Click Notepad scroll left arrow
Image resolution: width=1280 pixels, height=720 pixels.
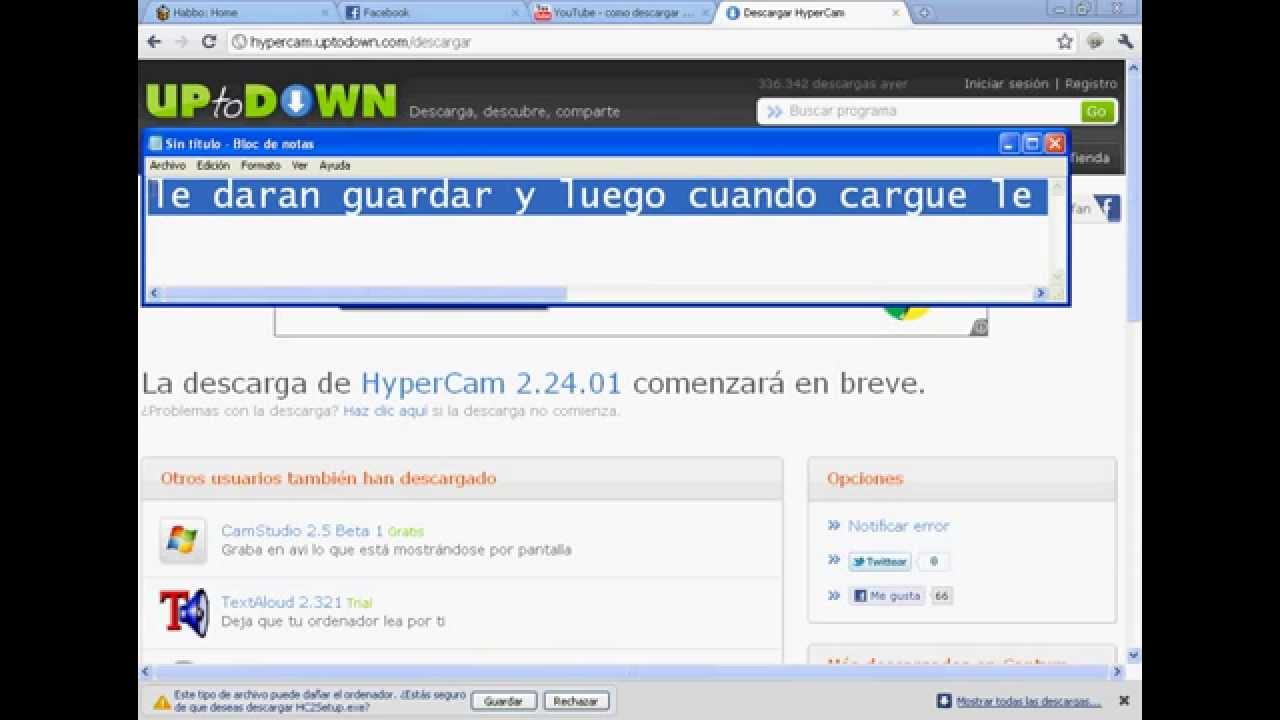tap(154, 293)
